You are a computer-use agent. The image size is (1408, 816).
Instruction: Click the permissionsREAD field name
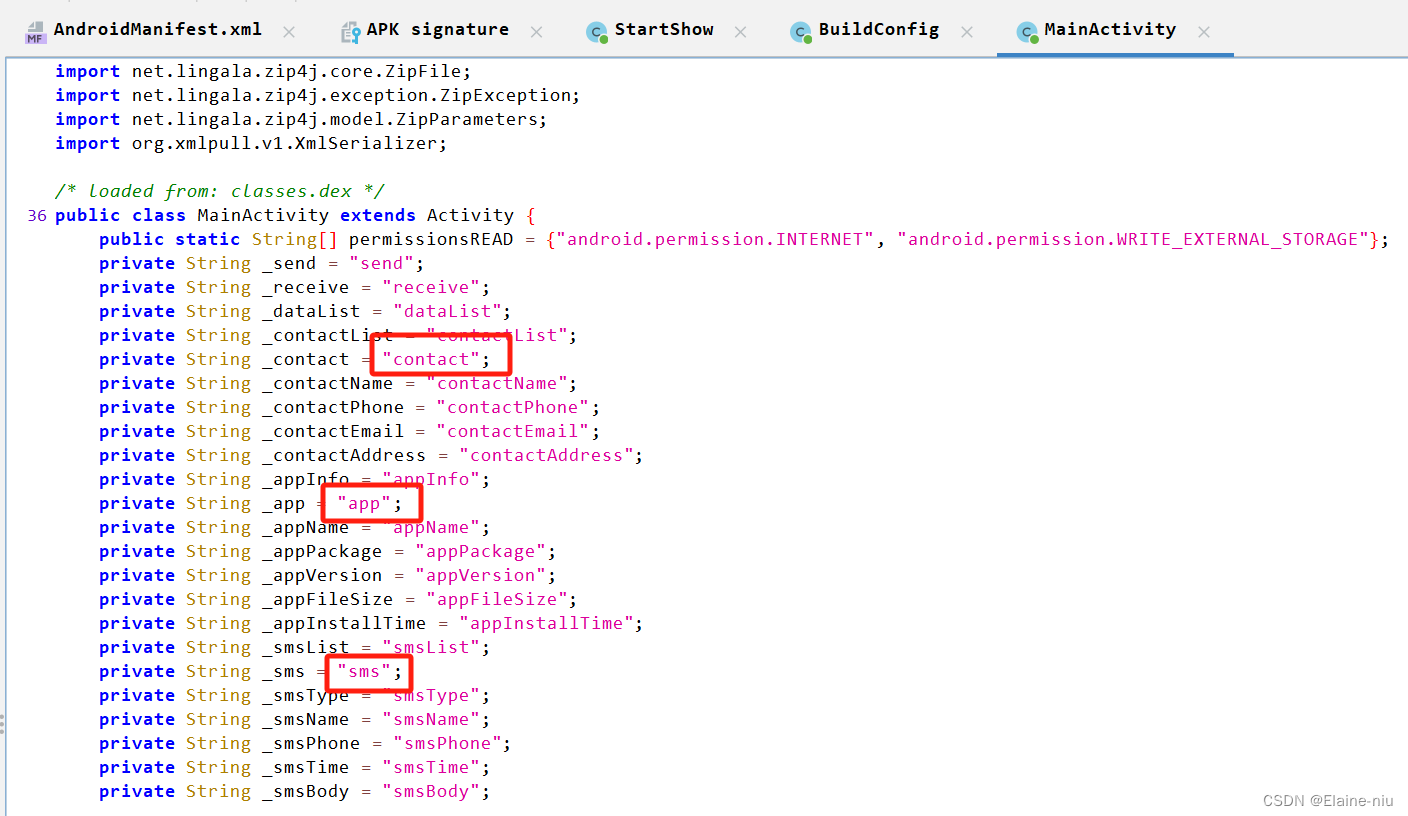click(432, 239)
